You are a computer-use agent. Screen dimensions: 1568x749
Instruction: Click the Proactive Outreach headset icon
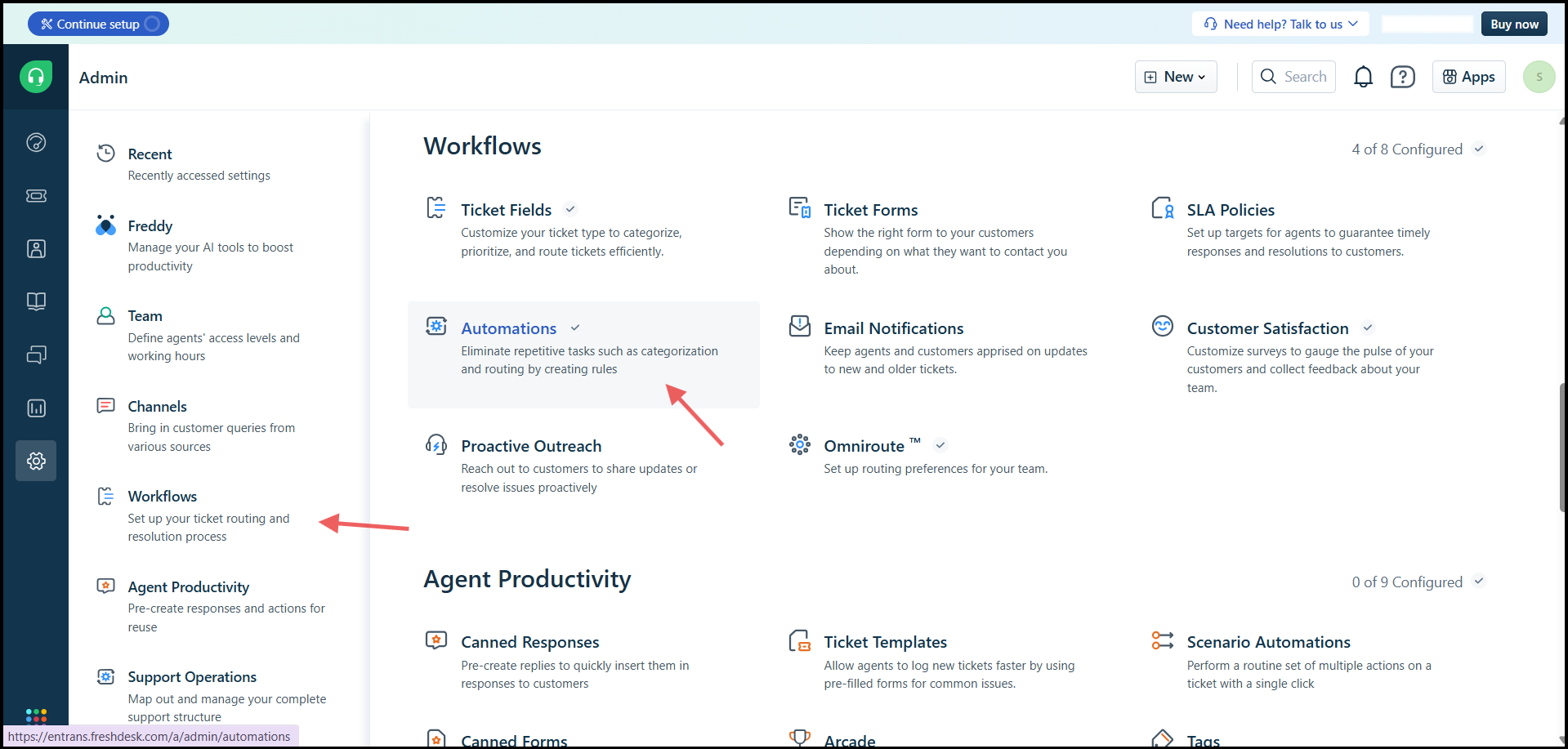point(436,444)
